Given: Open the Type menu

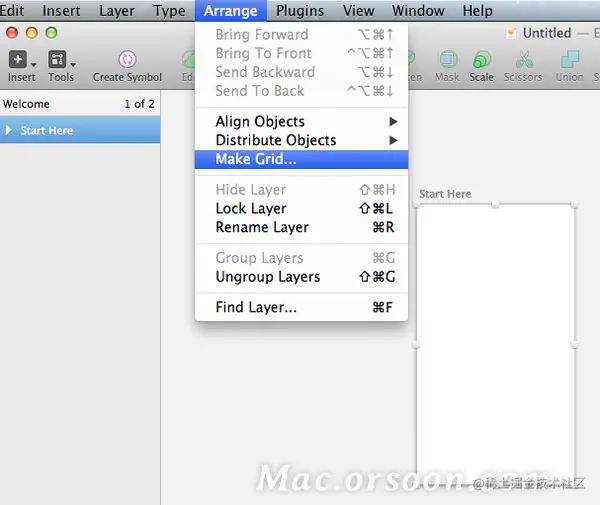Looking at the screenshot, I should [x=169, y=11].
